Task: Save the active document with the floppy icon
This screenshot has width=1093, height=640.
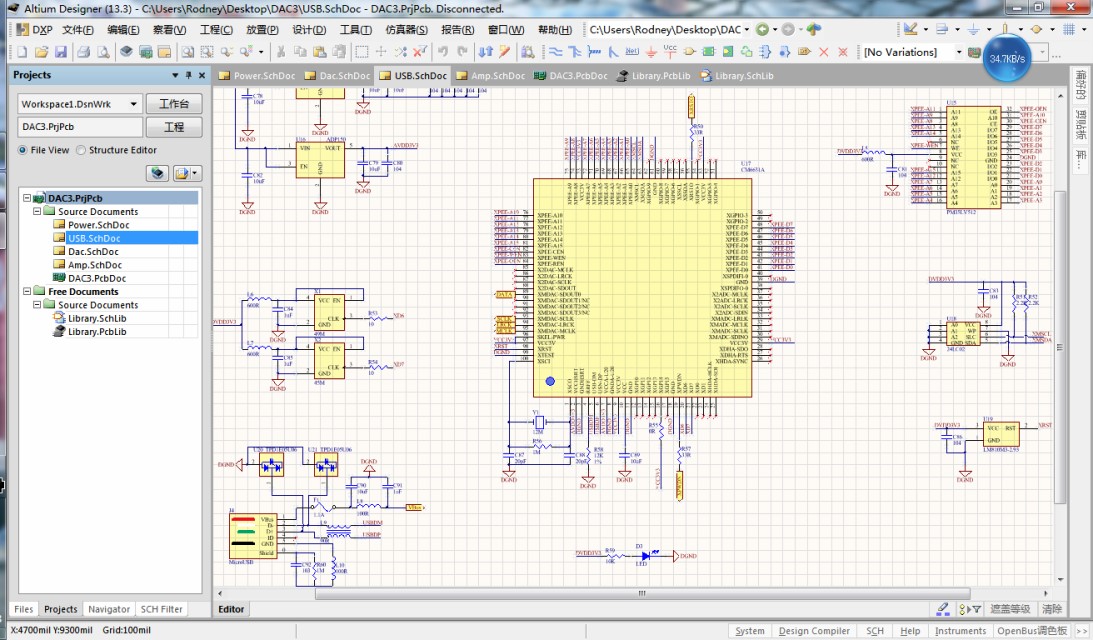Action: click(61, 52)
